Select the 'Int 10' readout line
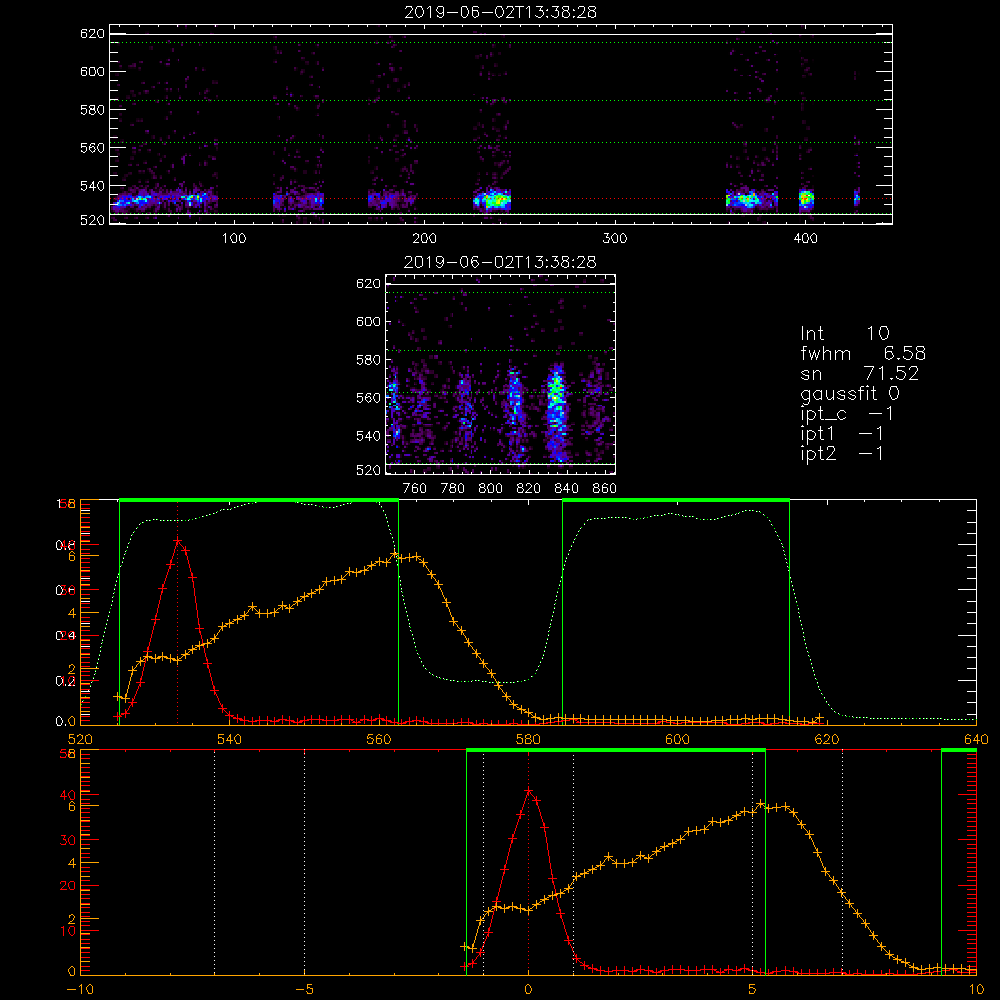Viewport: 1000px width, 1000px height. (845, 333)
